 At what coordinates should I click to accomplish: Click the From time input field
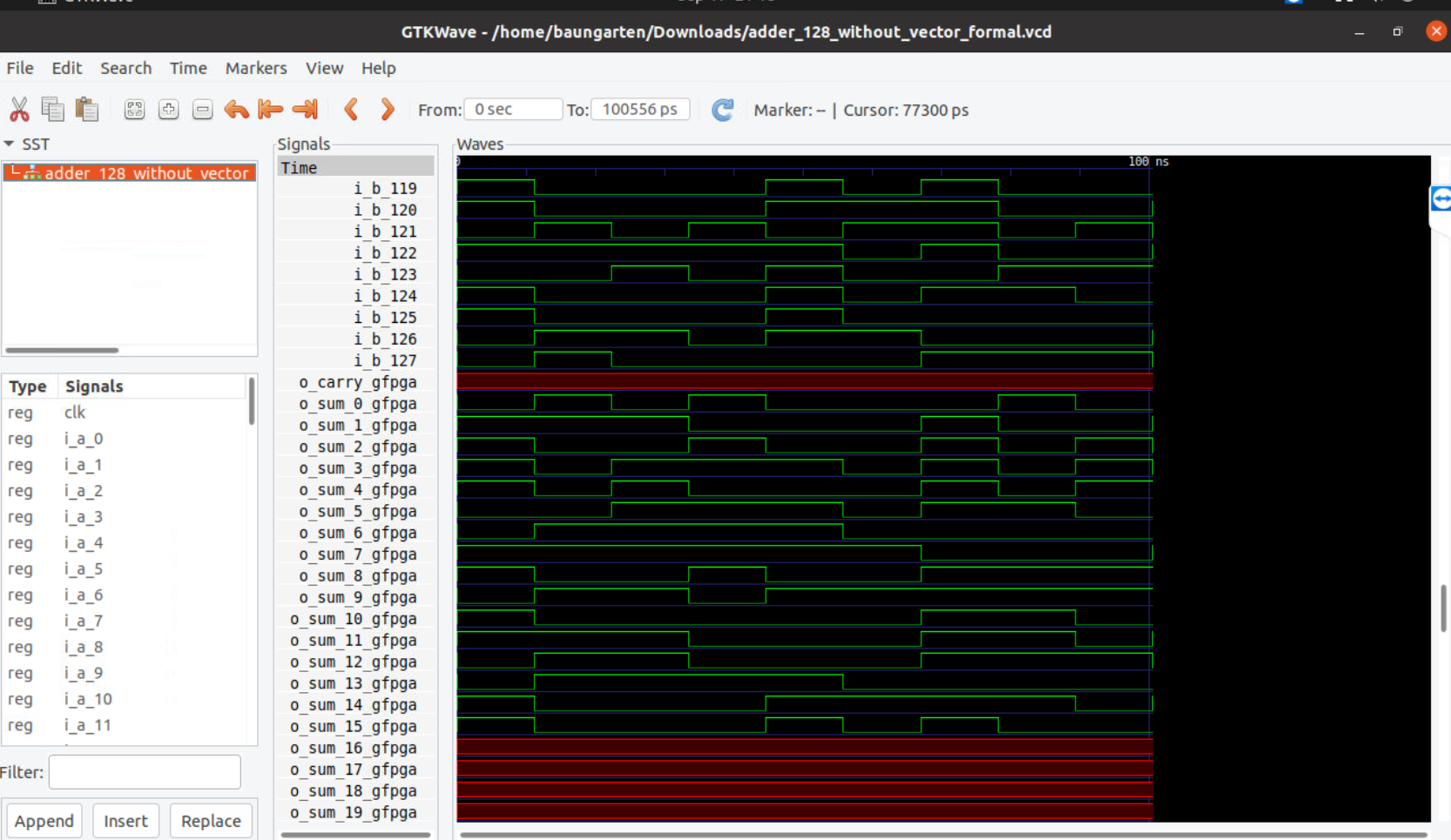point(513,110)
